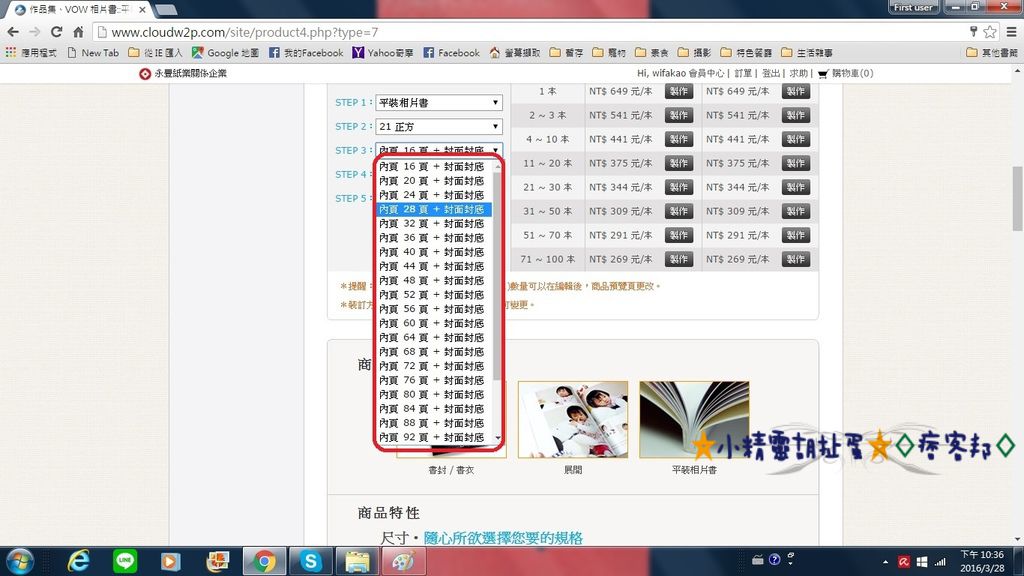Switch to Chrome in the taskbar

[264, 562]
